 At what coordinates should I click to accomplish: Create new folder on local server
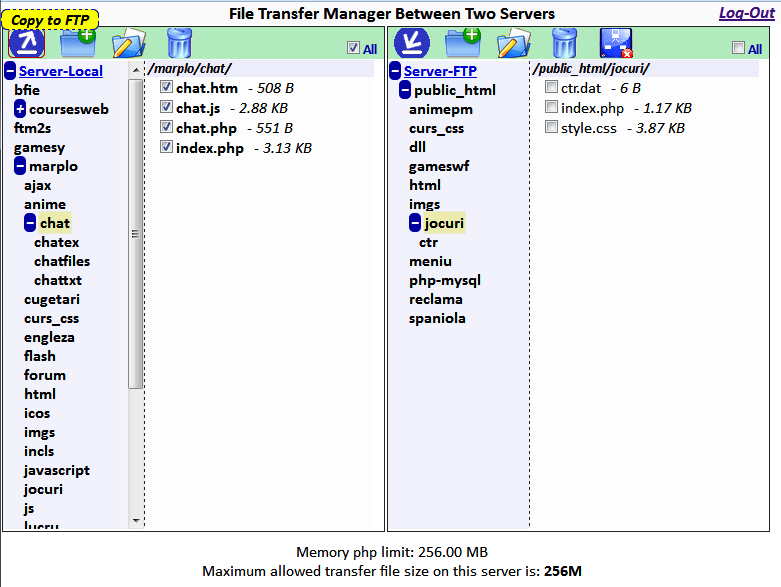tap(78, 43)
